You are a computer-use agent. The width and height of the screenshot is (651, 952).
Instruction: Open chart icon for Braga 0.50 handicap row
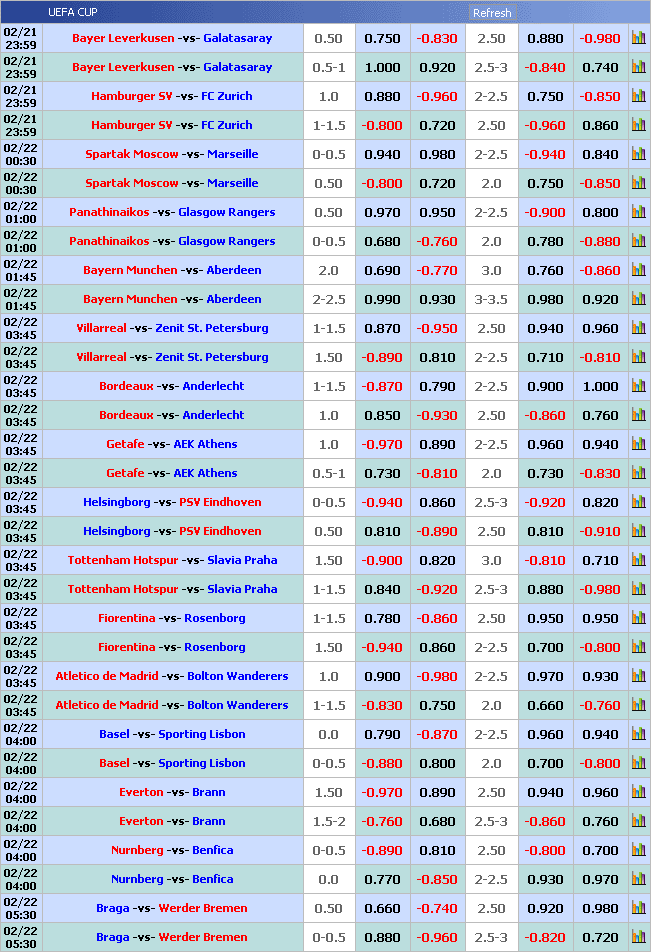pos(639,908)
